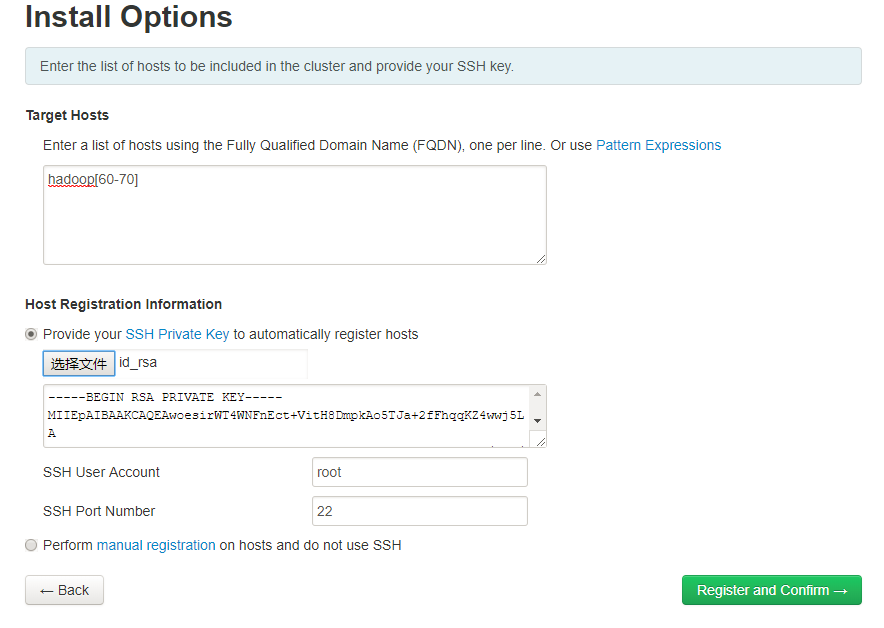
Task: Select the manual registration radio option
Action: click(31, 545)
